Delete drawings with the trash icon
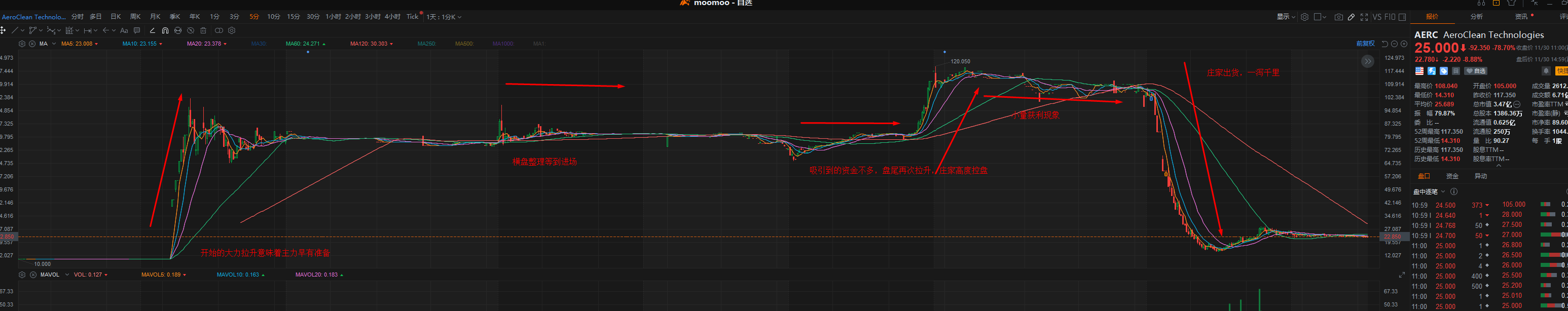The height and width of the screenshot is (311, 1568). pyautogui.click(x=203, y=30)
